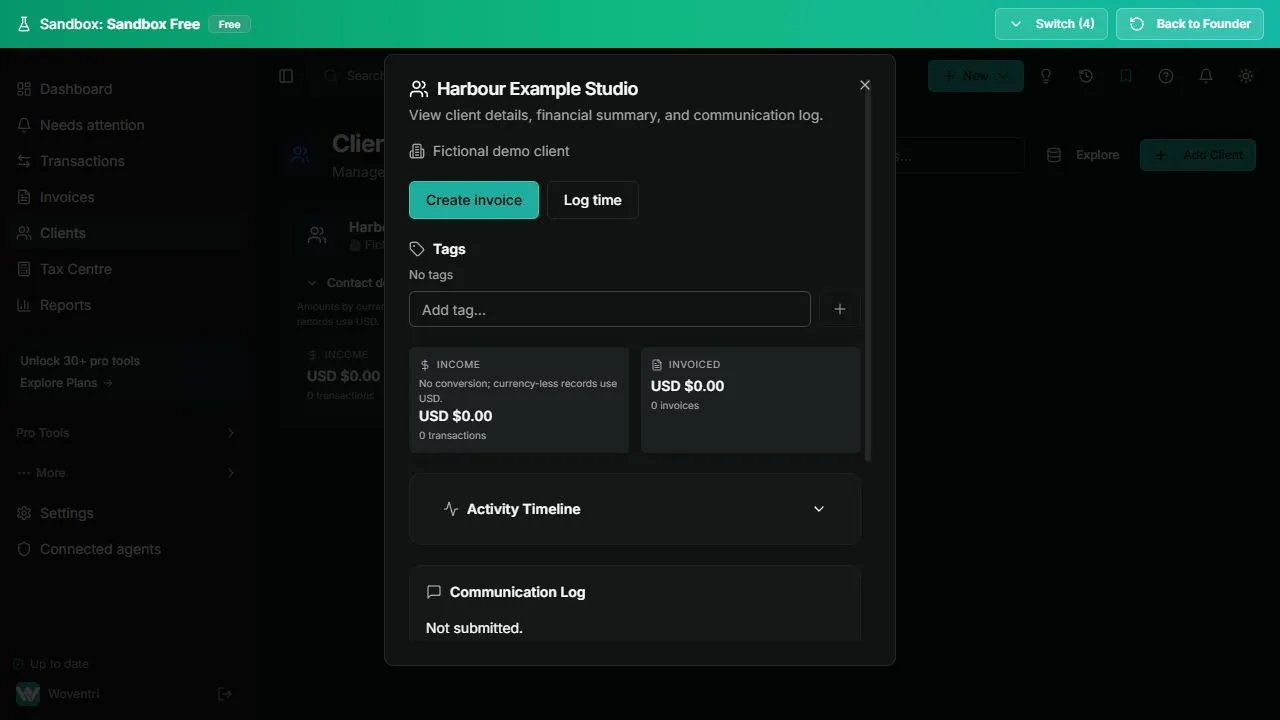Close the Harbour Example Studio dialog
Image resolution: width=1280 pixels, height=720 pixels.
[865, 85]
